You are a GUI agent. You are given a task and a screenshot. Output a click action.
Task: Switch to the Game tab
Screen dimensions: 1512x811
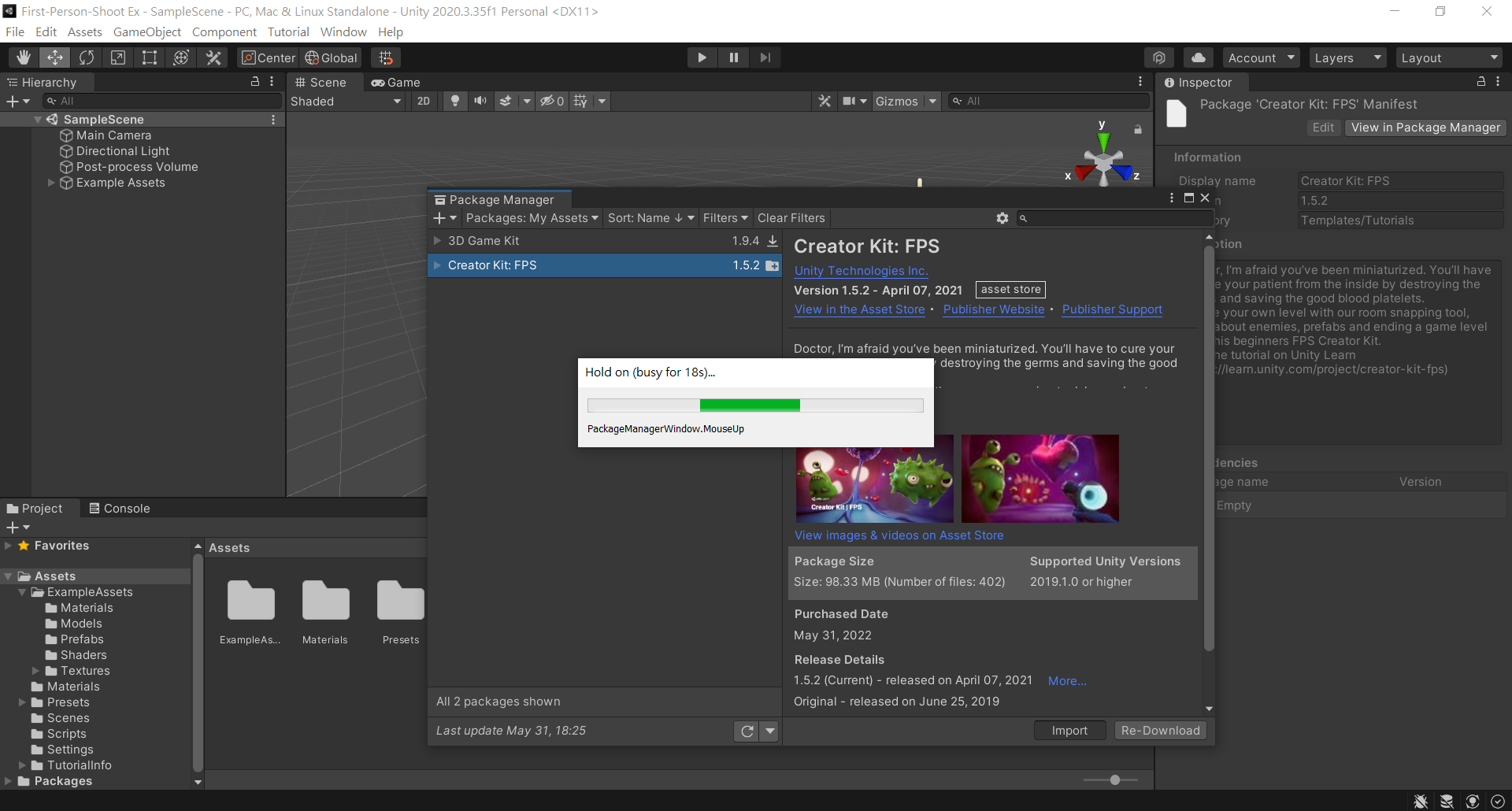point(396,82)
